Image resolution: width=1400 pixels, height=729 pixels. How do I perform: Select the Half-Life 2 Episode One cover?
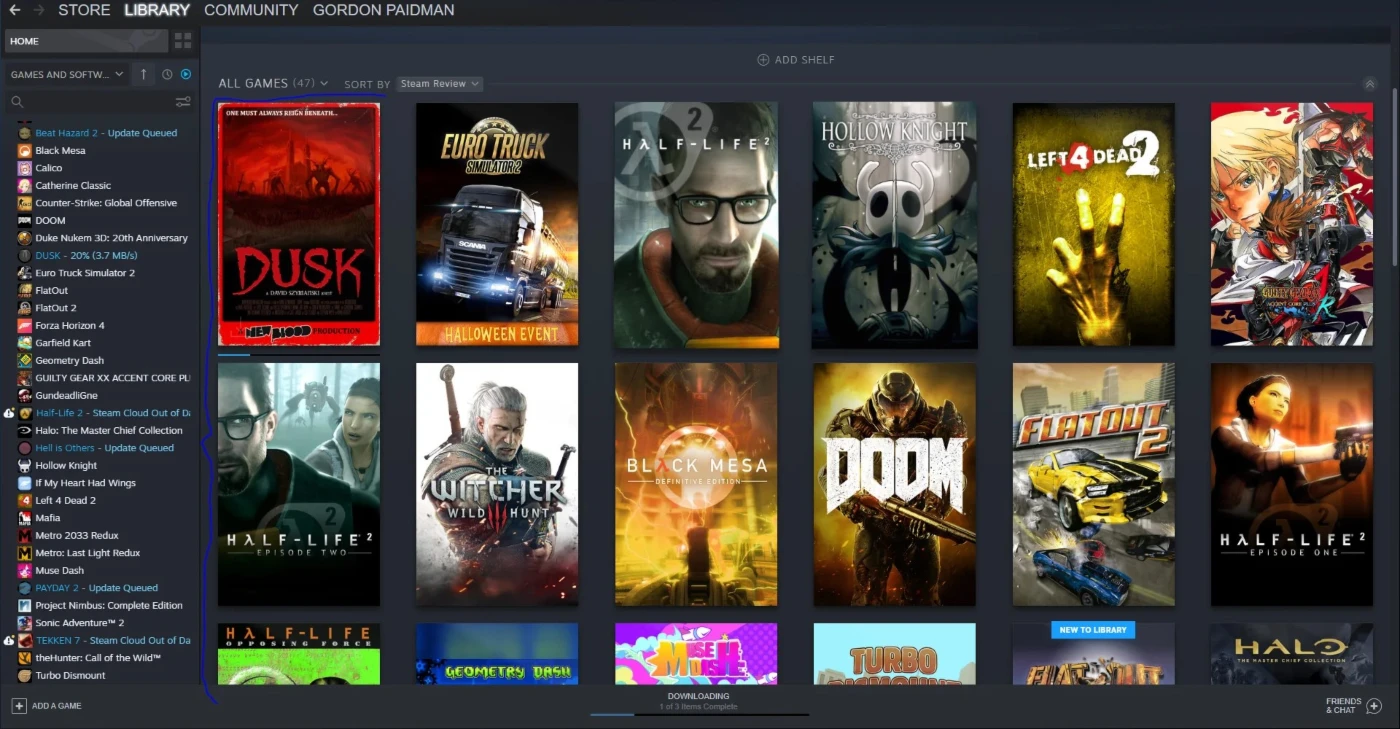tap(1291, 484)
